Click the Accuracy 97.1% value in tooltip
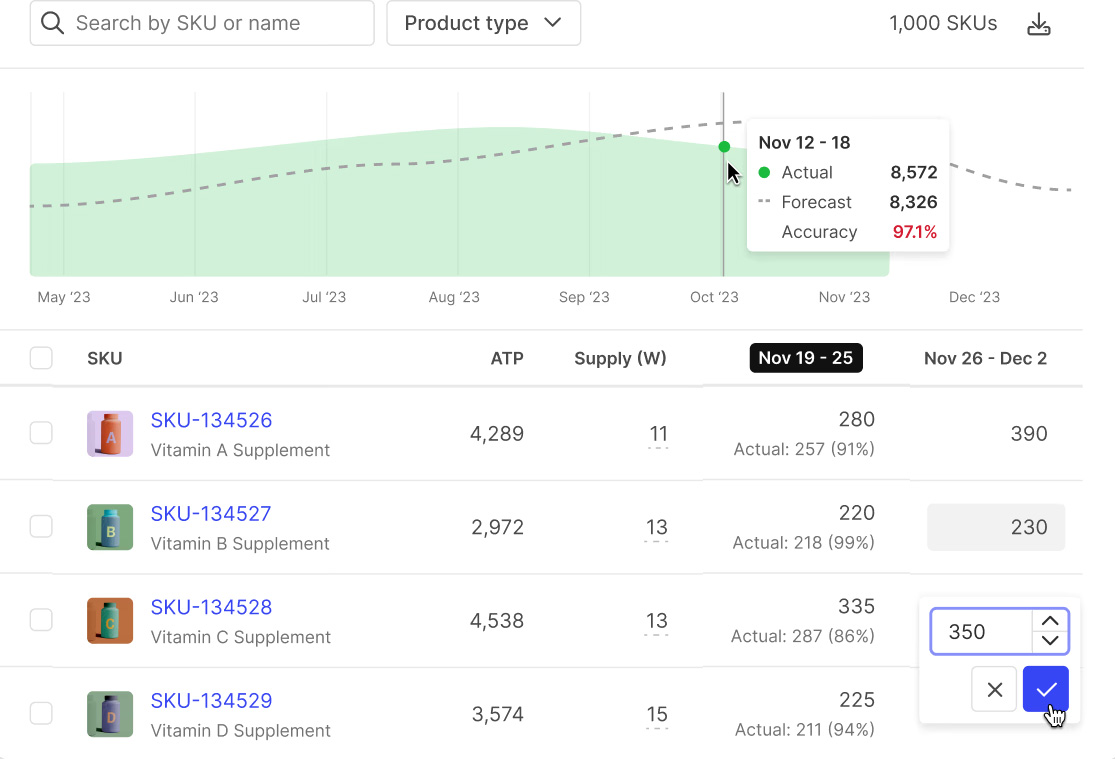The image size is (1115, 759). coord(914,232)
